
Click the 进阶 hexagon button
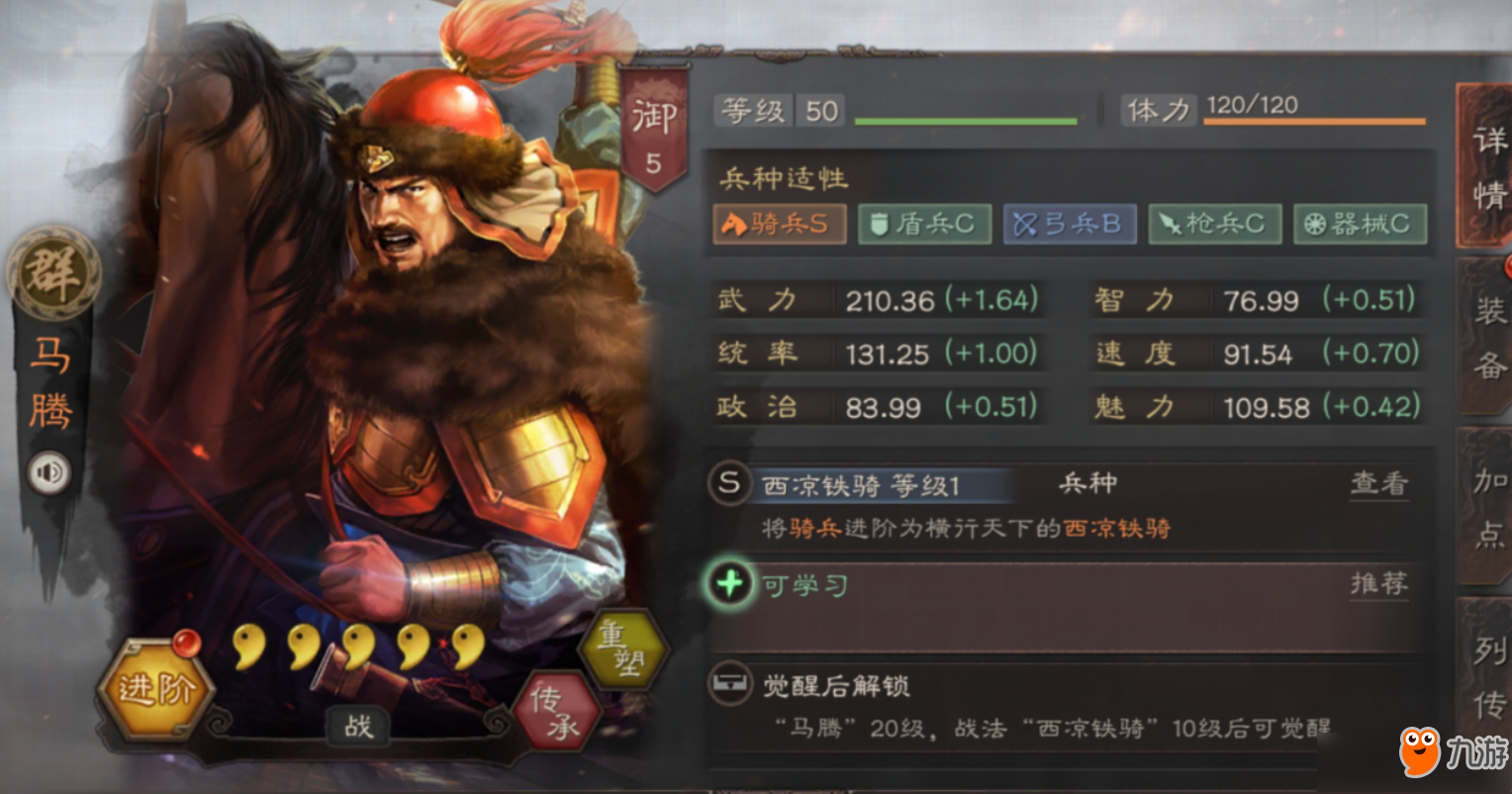click(156, 687)
